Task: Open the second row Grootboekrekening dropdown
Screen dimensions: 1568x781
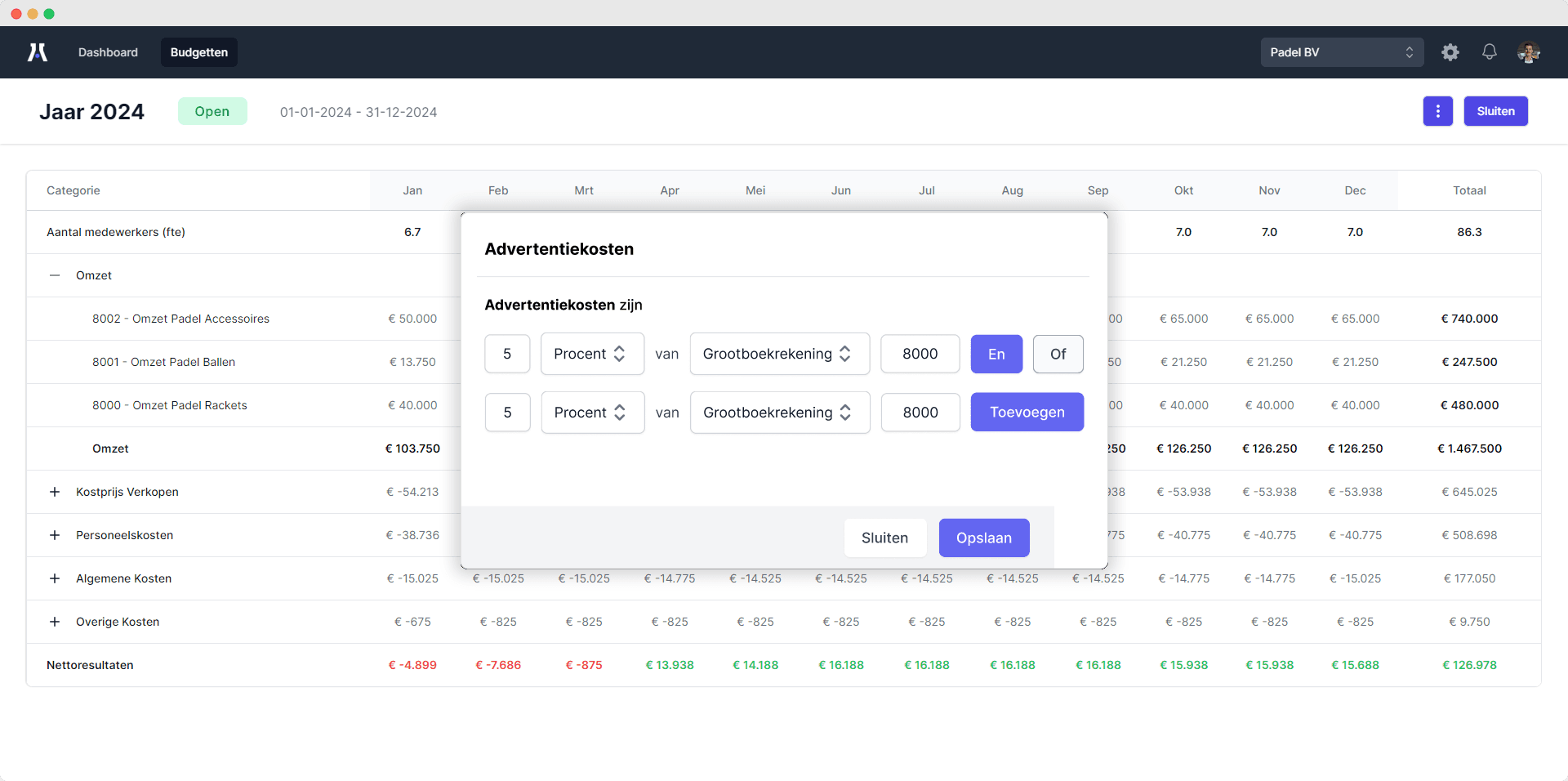Action: tap(779, 413)
